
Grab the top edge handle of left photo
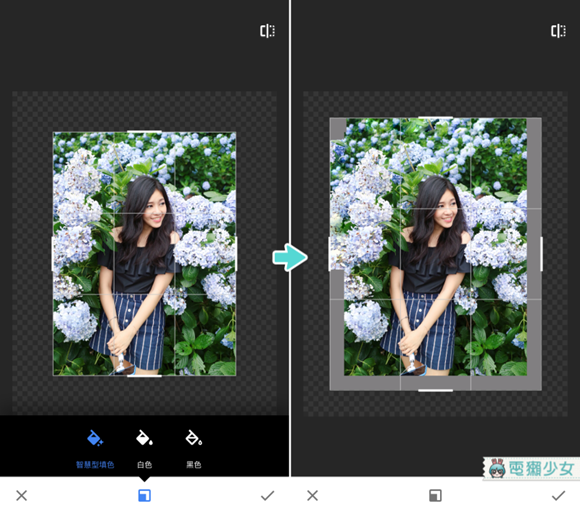pyautogui.click(x=144, y=131)
